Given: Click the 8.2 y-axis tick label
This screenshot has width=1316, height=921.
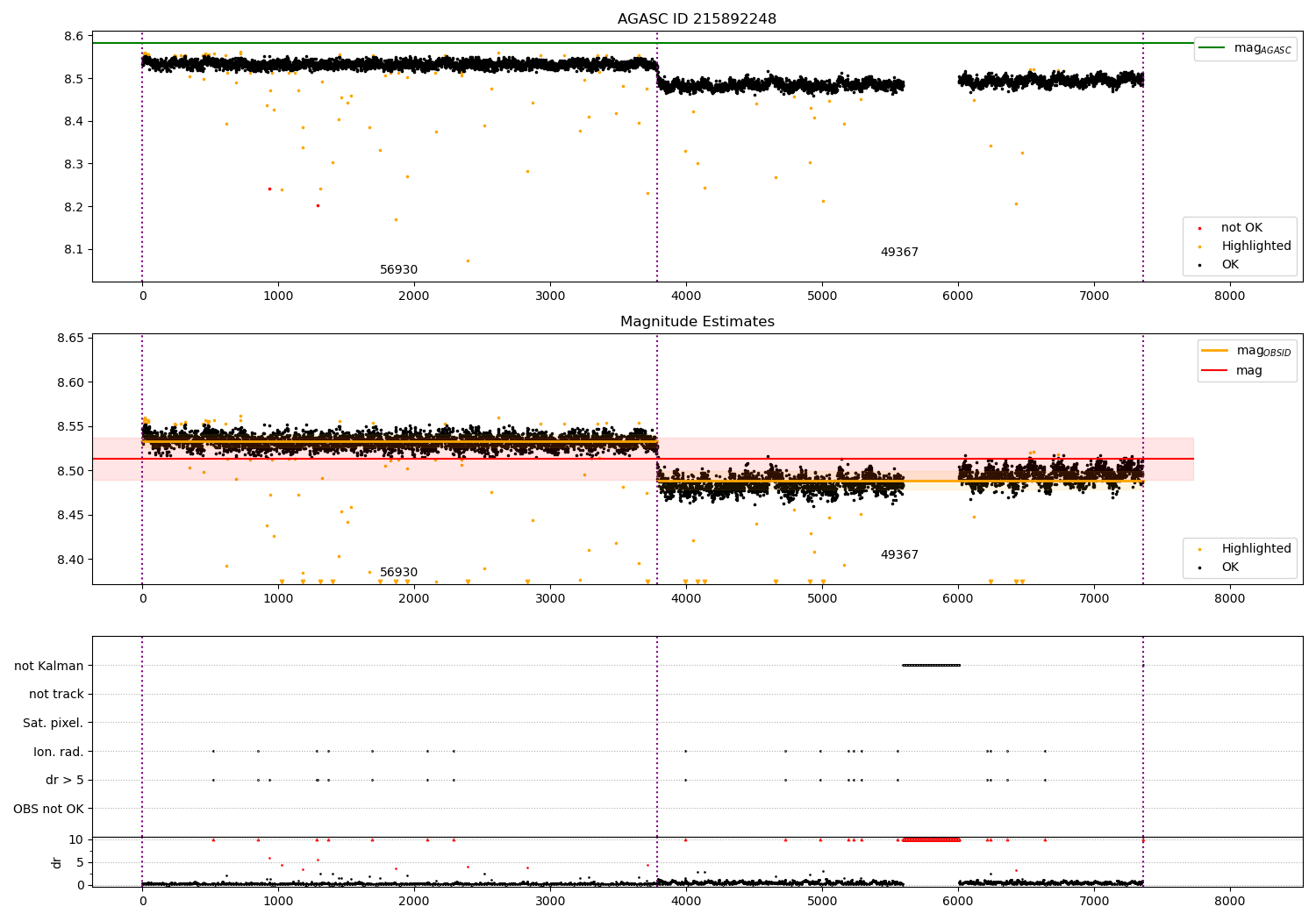Looking at the screenshot, I should click(x=74, y=207).
